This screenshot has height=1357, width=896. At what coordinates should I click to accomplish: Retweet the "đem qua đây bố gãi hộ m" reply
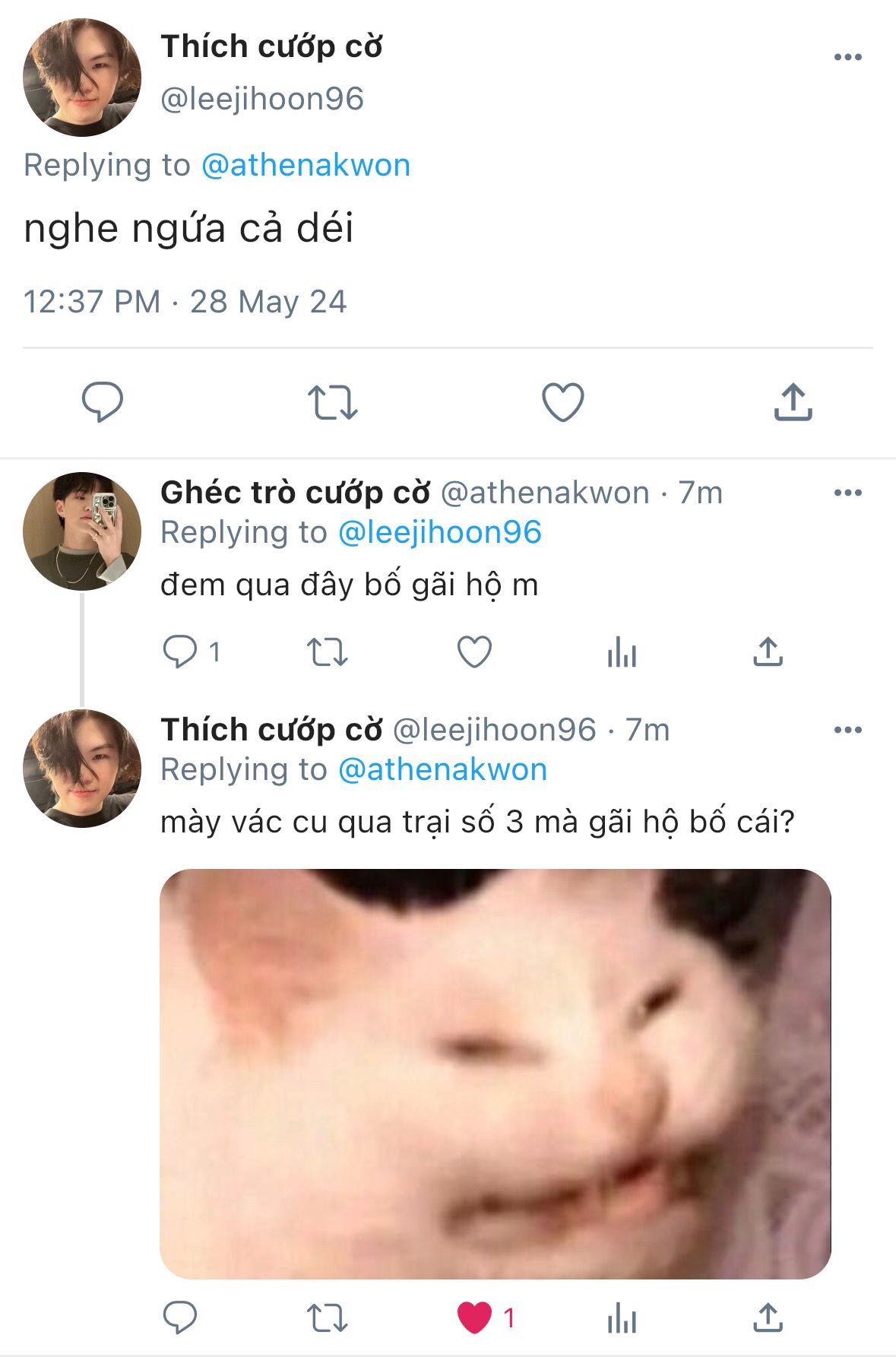click(x=327, y=652)
